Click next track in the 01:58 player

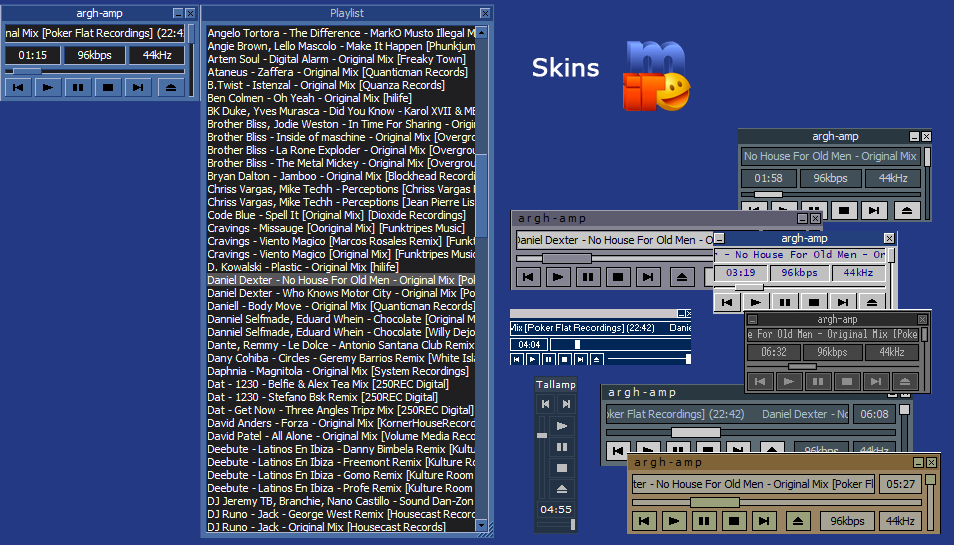874,210
